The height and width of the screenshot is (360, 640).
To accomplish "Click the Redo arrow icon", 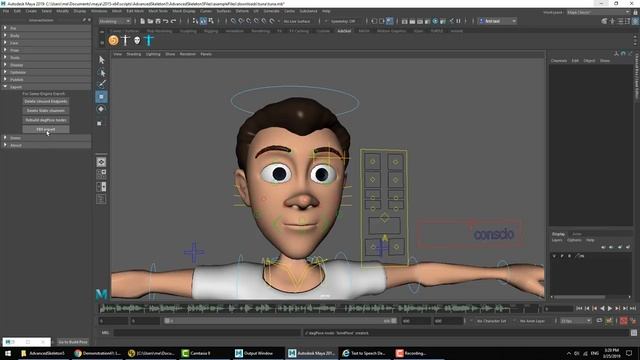I will click(173, 21).
